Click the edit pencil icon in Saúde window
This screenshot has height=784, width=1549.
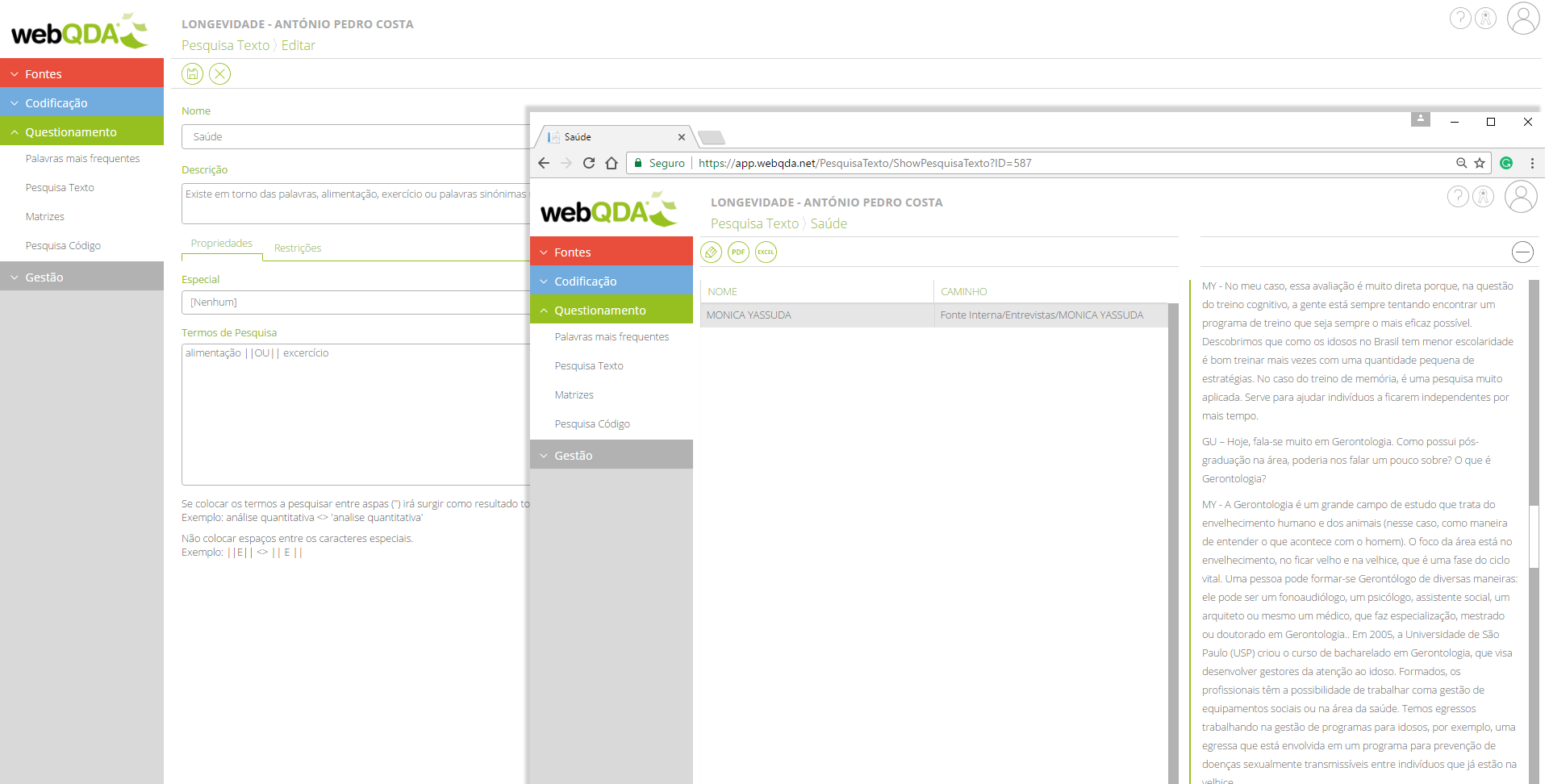(x=711, y=252)
